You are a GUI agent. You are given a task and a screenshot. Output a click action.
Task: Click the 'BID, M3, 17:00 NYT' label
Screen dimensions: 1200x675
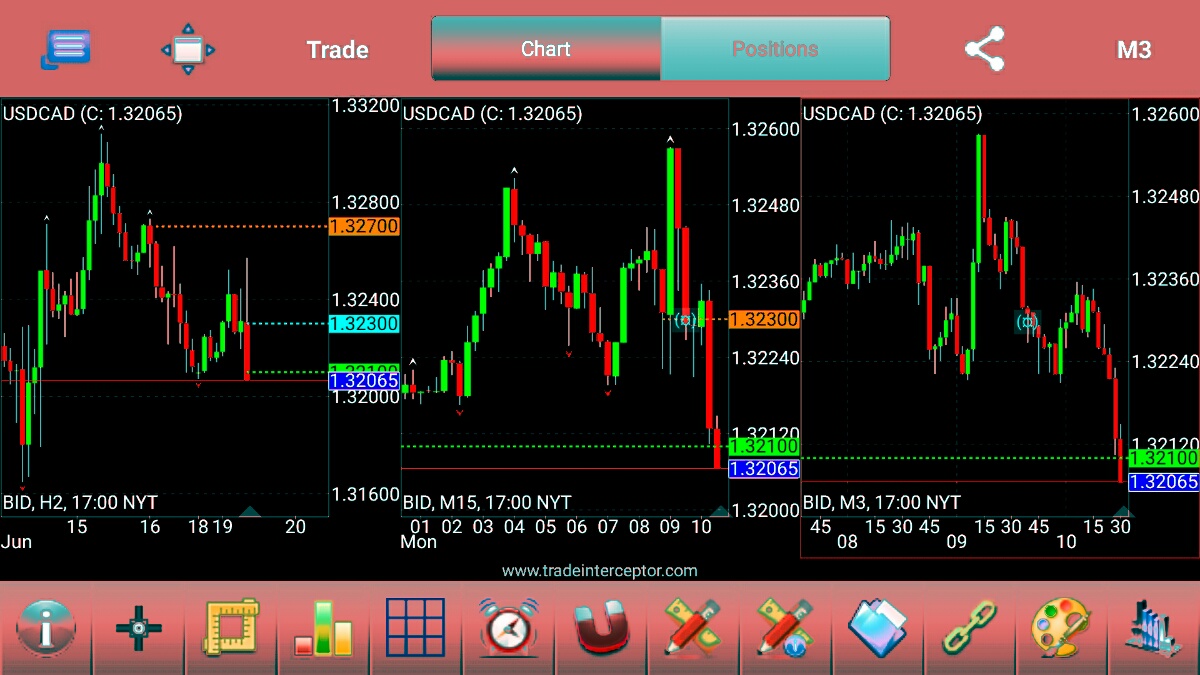(882, 502)
